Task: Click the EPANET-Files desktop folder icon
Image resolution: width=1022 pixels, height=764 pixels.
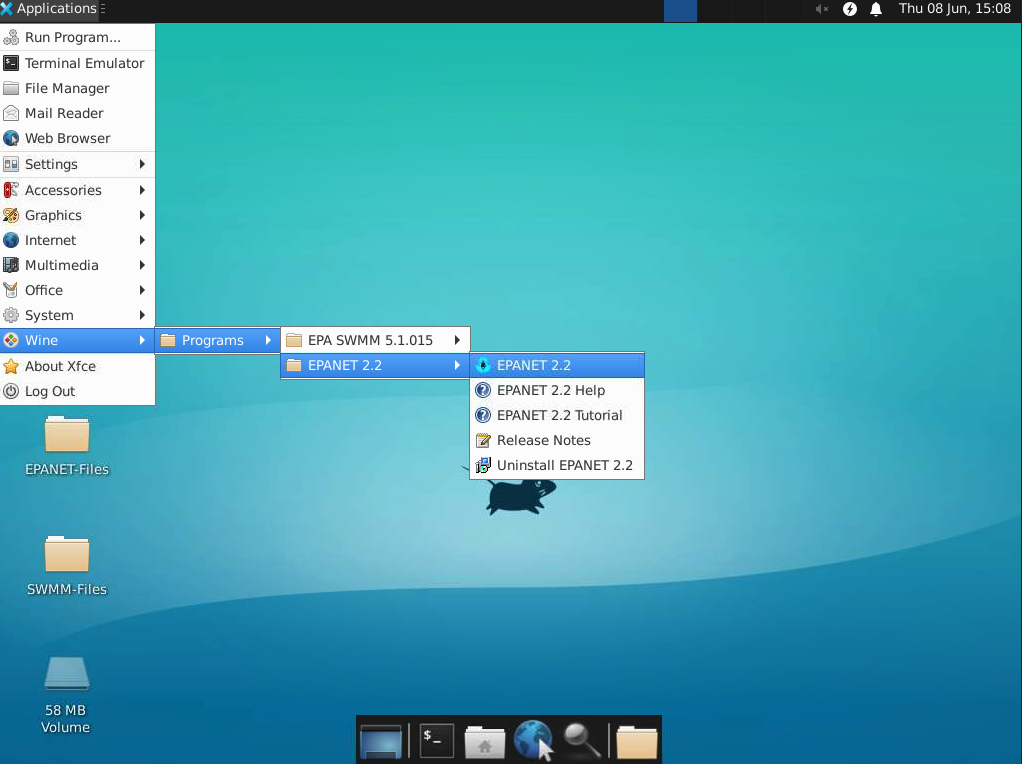Action: [66, 435]
